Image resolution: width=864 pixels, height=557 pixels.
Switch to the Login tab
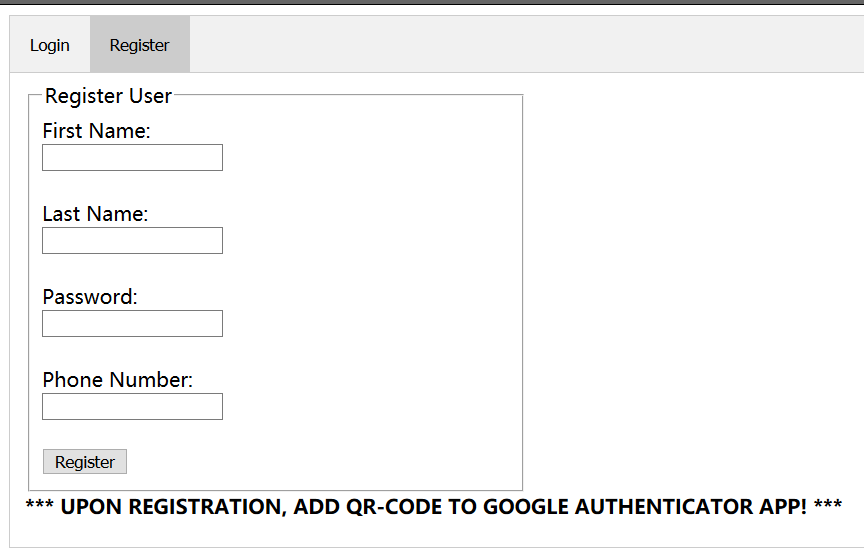[x=50, y=45]
